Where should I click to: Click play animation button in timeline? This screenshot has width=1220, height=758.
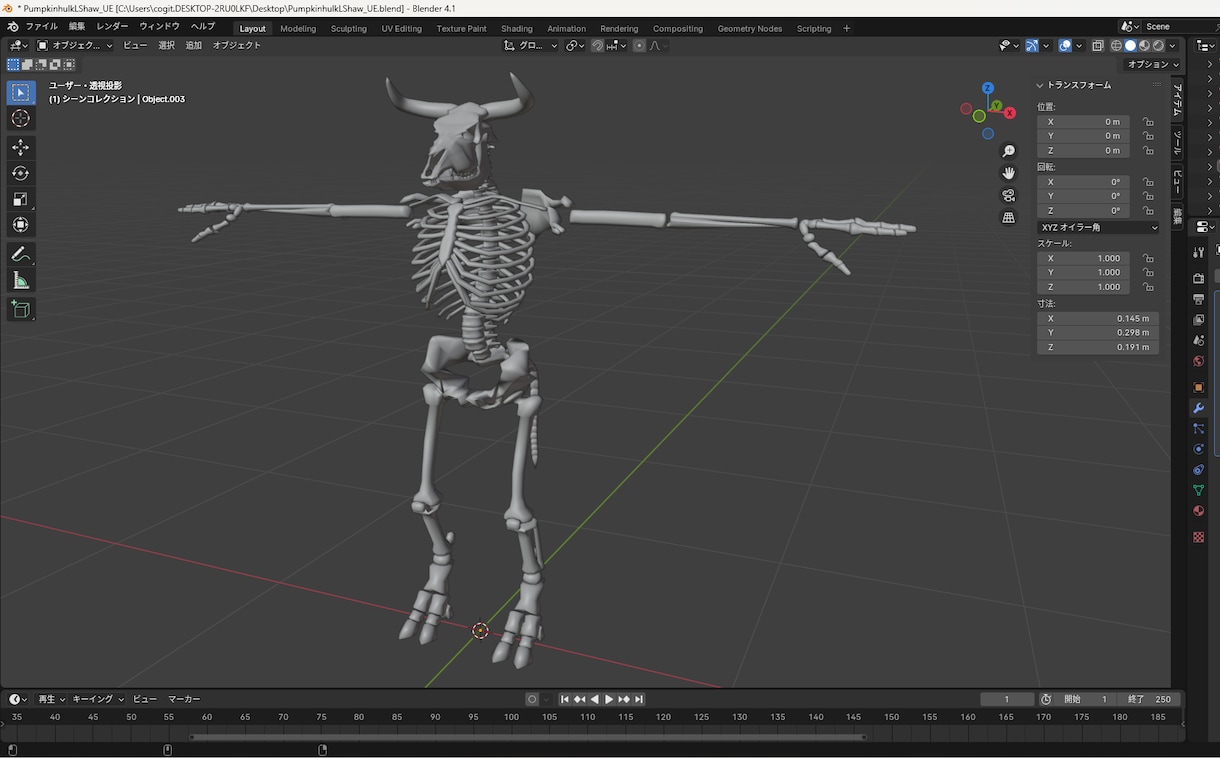click(609, 700)
